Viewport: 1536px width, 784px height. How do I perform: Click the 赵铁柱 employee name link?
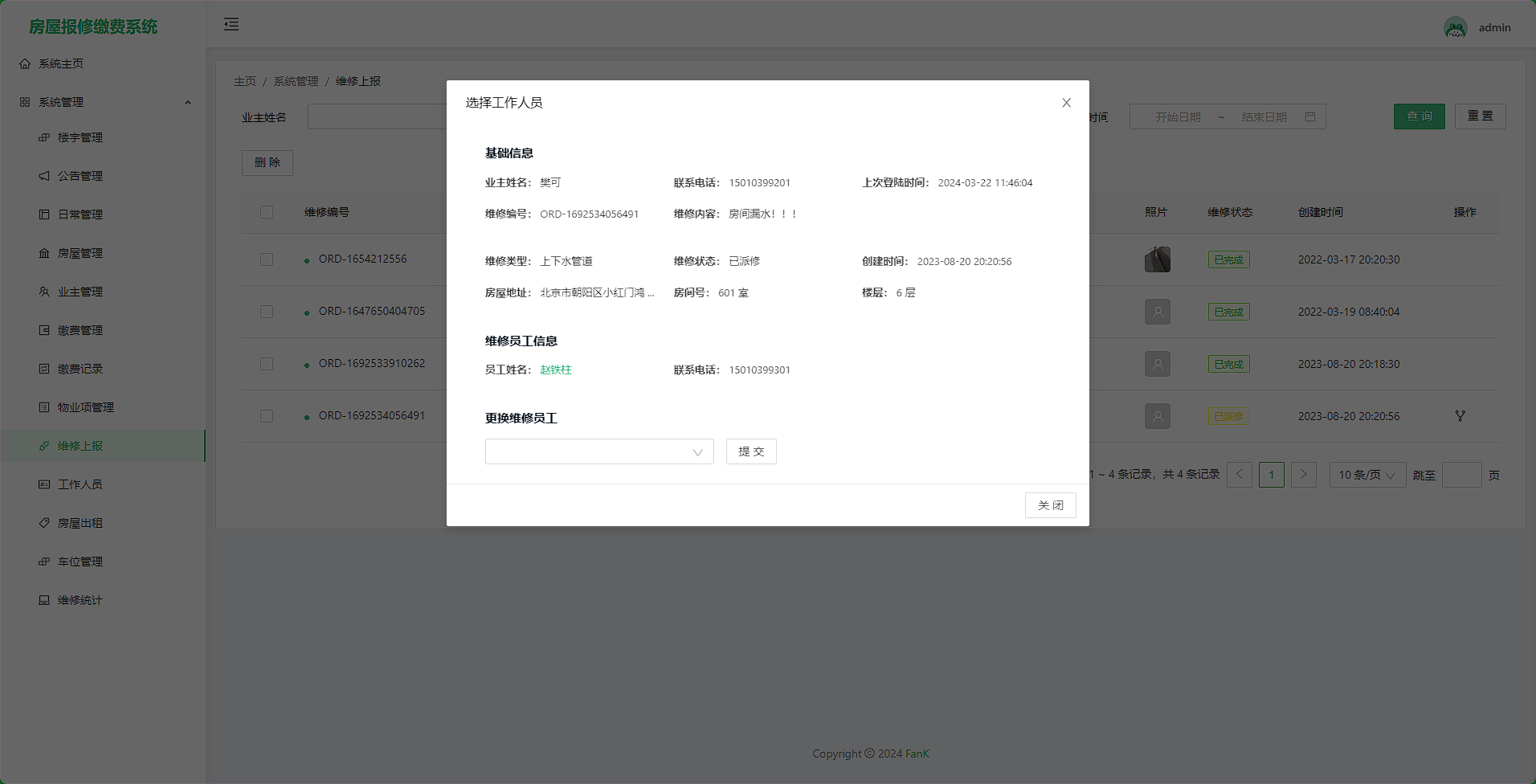556,370
